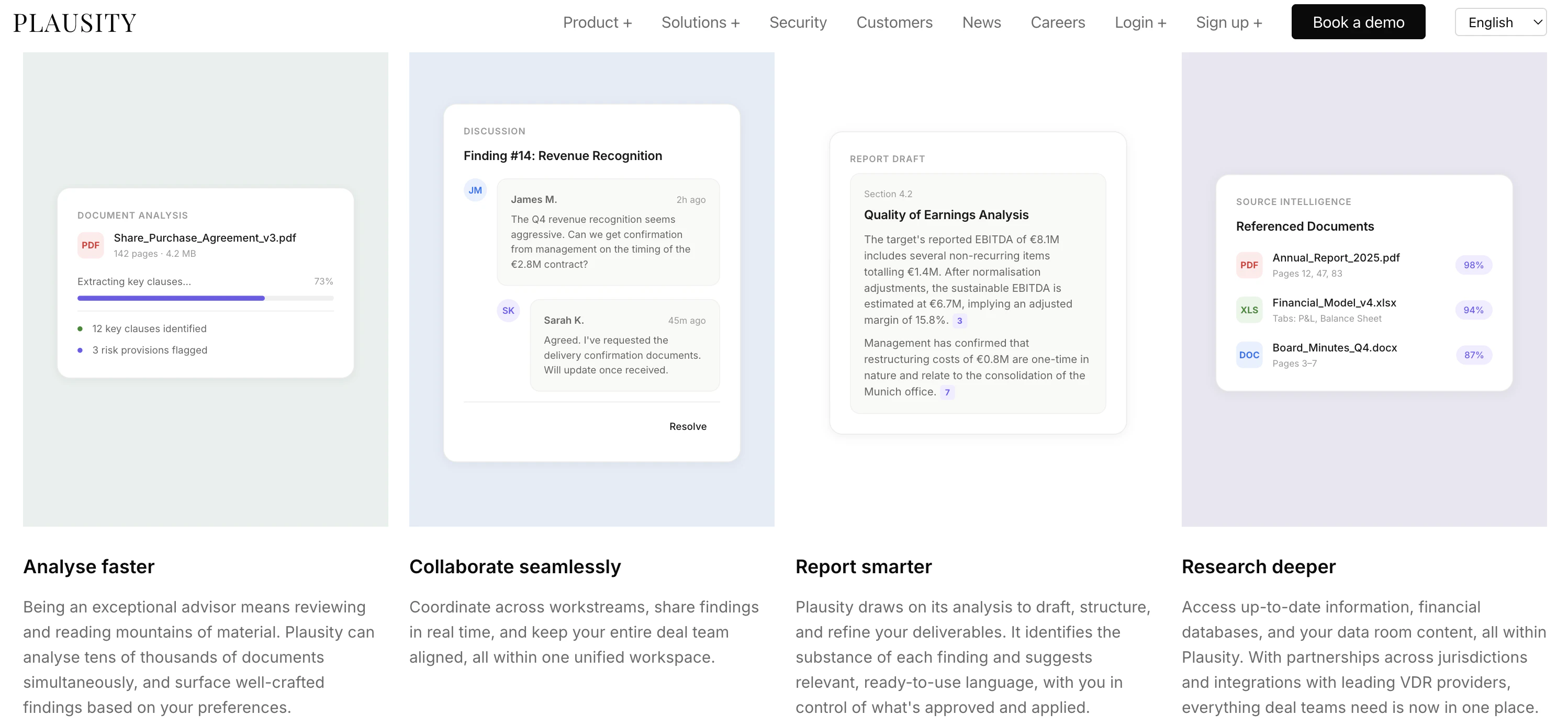Viewport: 1568px width, 727px height.
Task: Click the PDF icon beside Annual_Report_2025.pdf
Action: click(1248, 265)
